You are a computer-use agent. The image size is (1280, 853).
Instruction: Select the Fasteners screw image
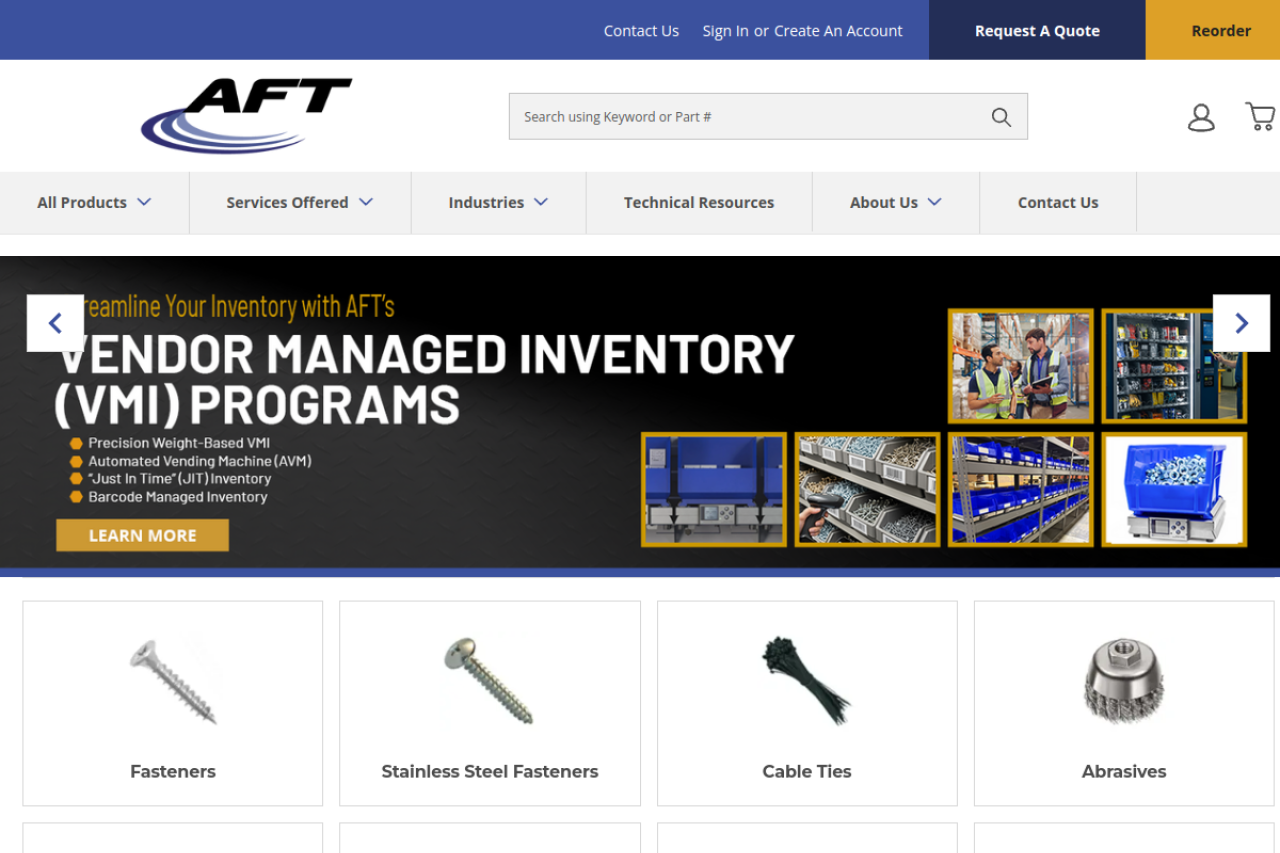[173, 682]
